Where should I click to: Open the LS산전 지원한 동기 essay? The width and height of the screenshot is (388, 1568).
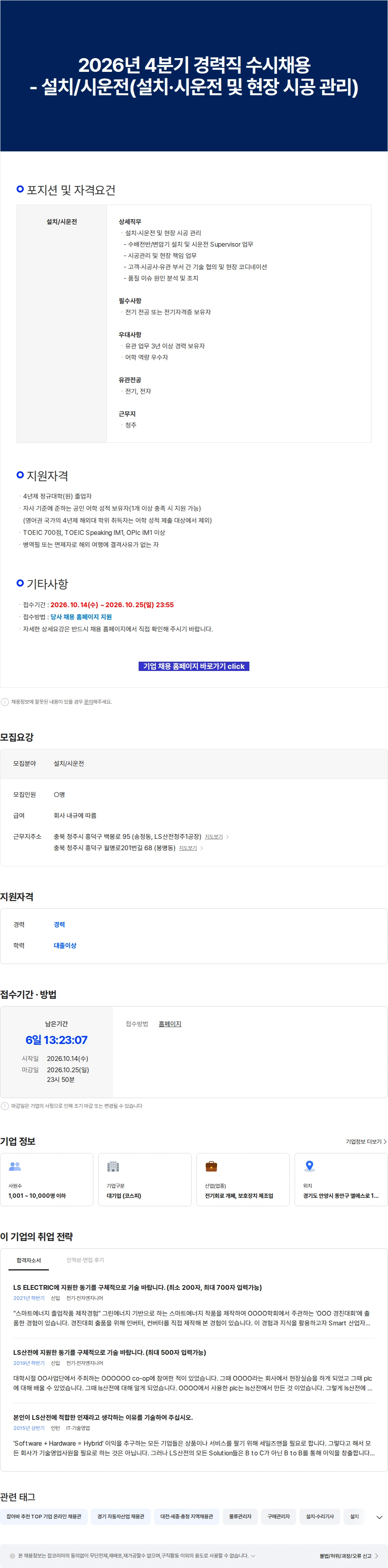click(110, 1352)
